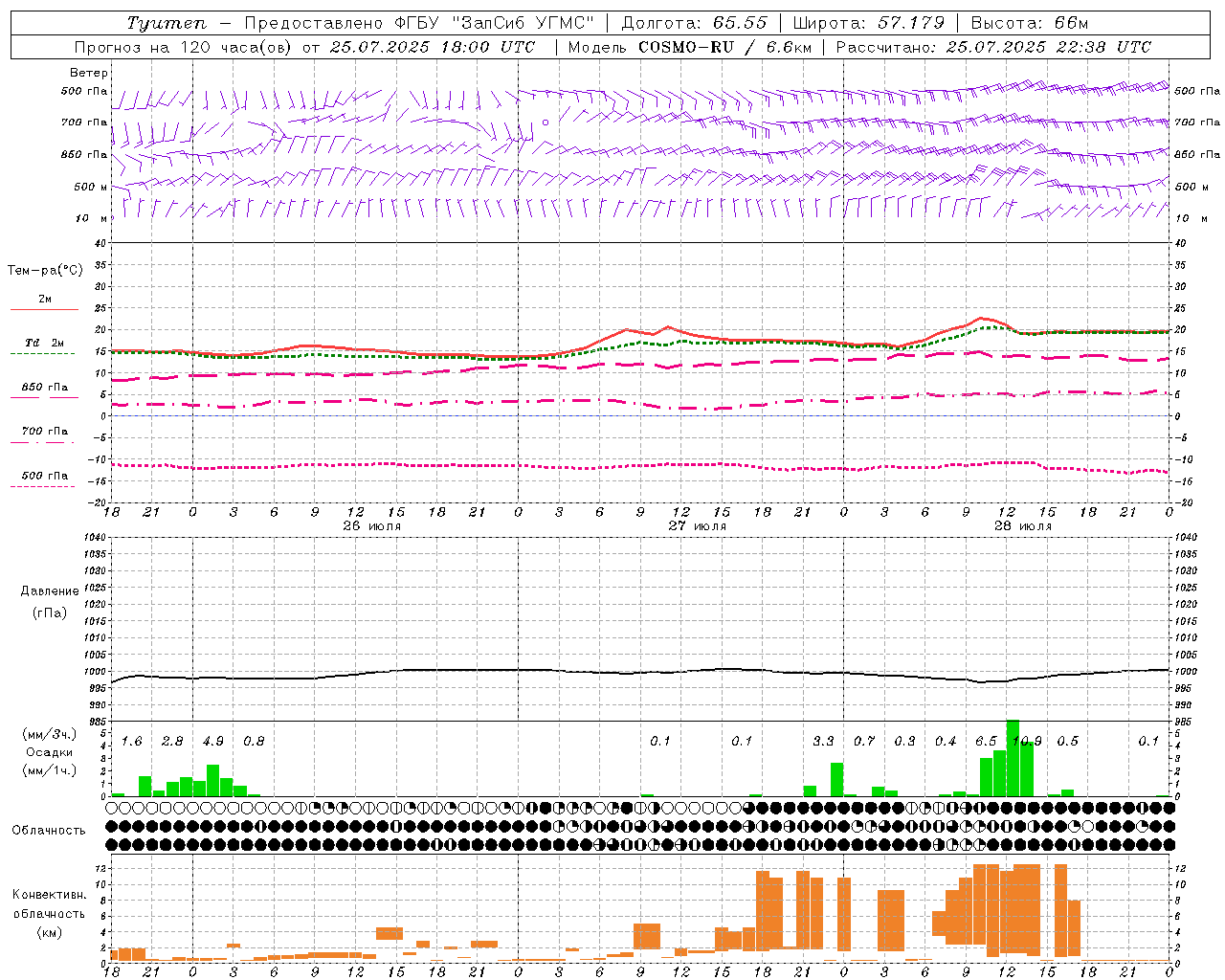Click the 3.3 precipitation total
This screenshot has height=980, width=1225.
[823, 742]
